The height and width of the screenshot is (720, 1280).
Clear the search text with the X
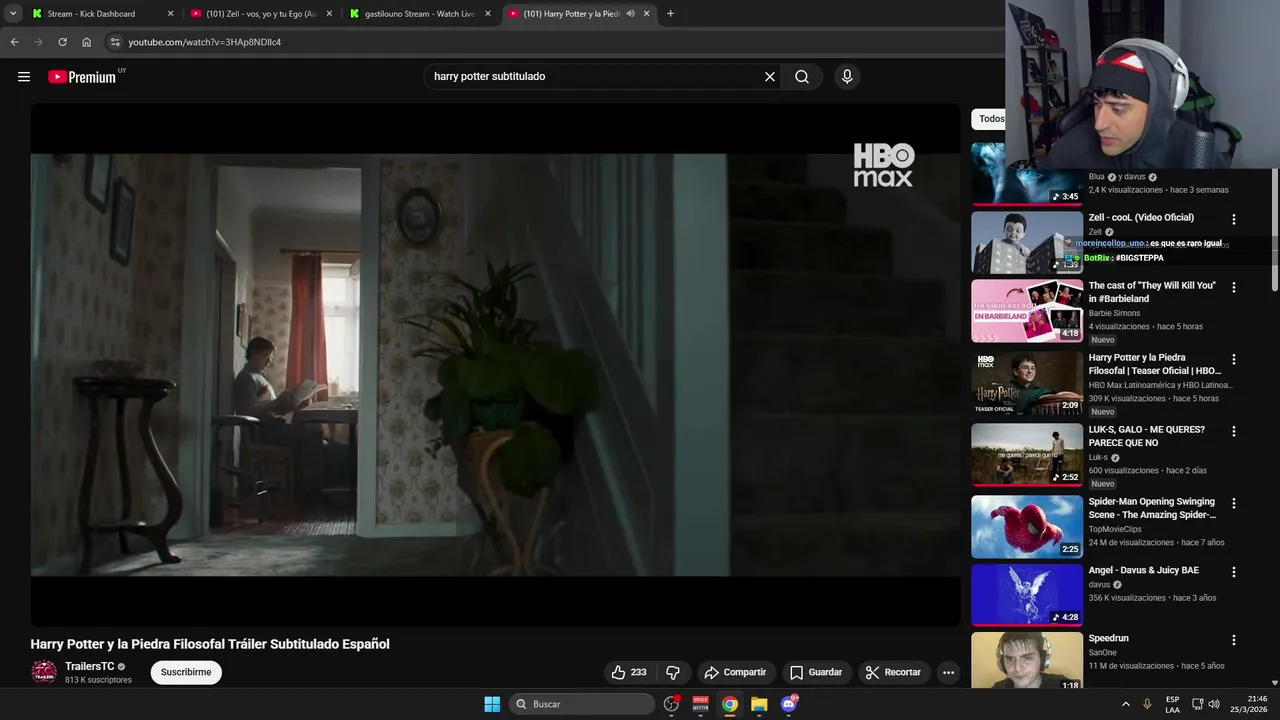[770, 77]
